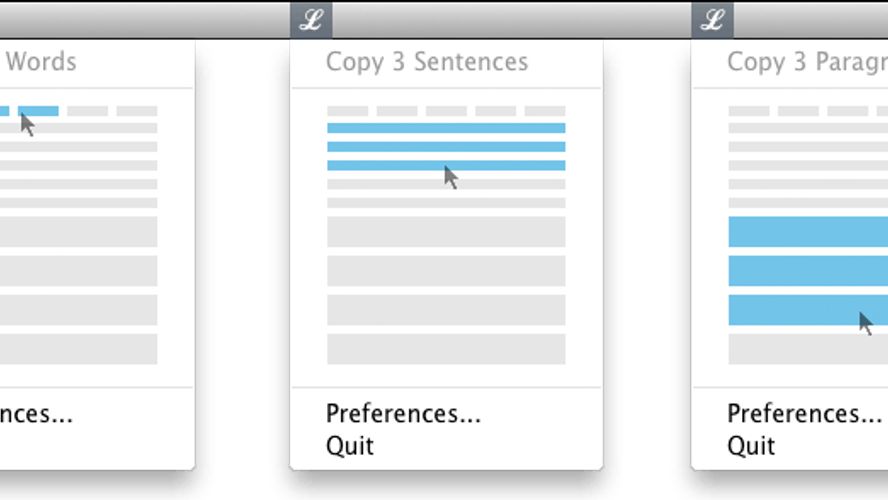Image resolution: width=888 pixels, height=500 pixels.
Task: Pick the first blue paragraph block in Copy 3 Paragraphs
Action: click(x=807, y=231)
